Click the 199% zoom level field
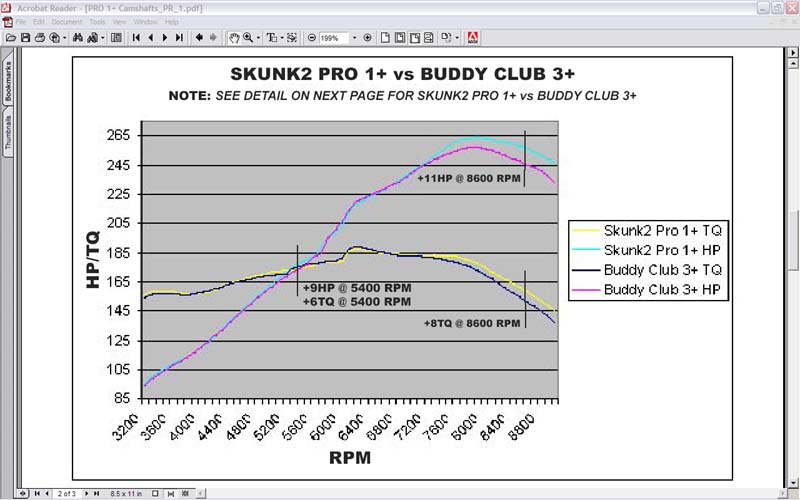This screenshot has height=500, width=800. 334,38
